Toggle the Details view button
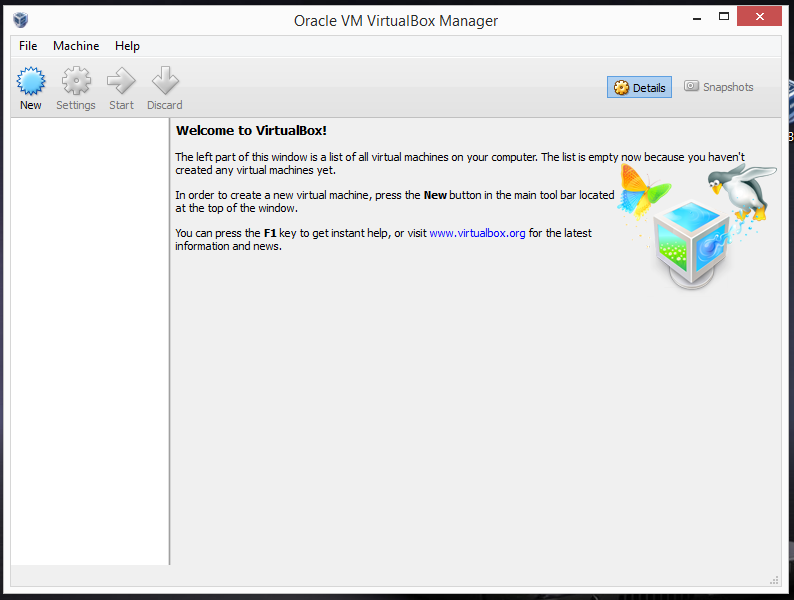794x600 pixels. pos(639,88)
